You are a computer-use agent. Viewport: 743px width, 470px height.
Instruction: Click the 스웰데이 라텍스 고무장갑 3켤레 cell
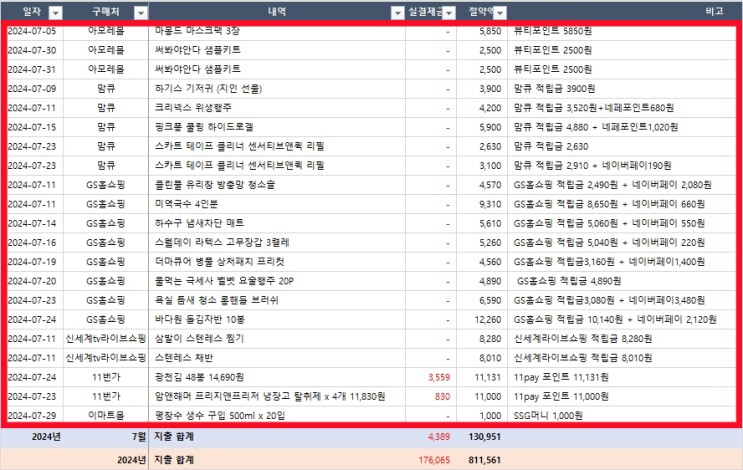pyautogui.click(x=222, y=243)
